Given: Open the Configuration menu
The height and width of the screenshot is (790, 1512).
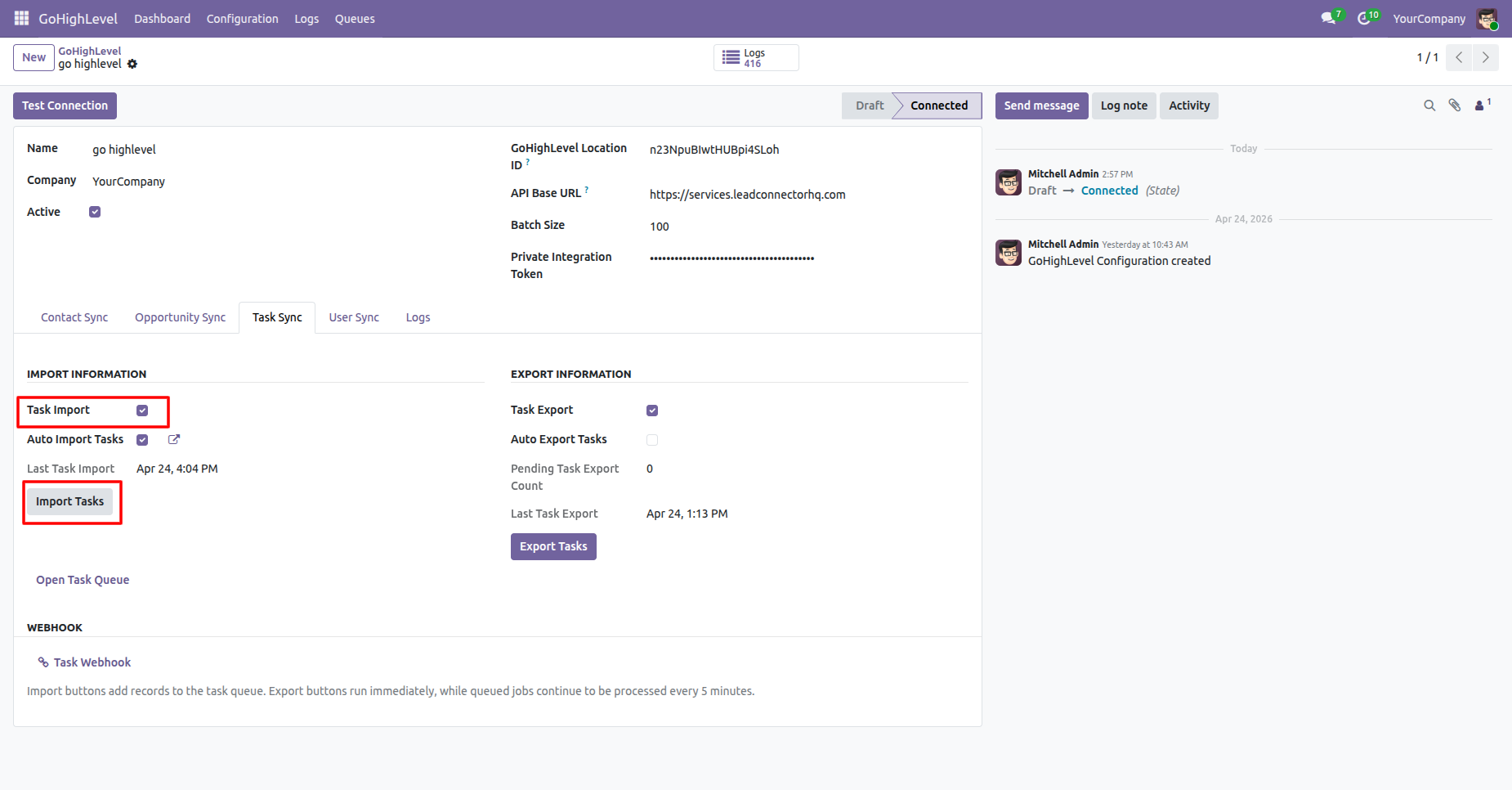Looking at the screenshot, I should (x=242, y=18).
